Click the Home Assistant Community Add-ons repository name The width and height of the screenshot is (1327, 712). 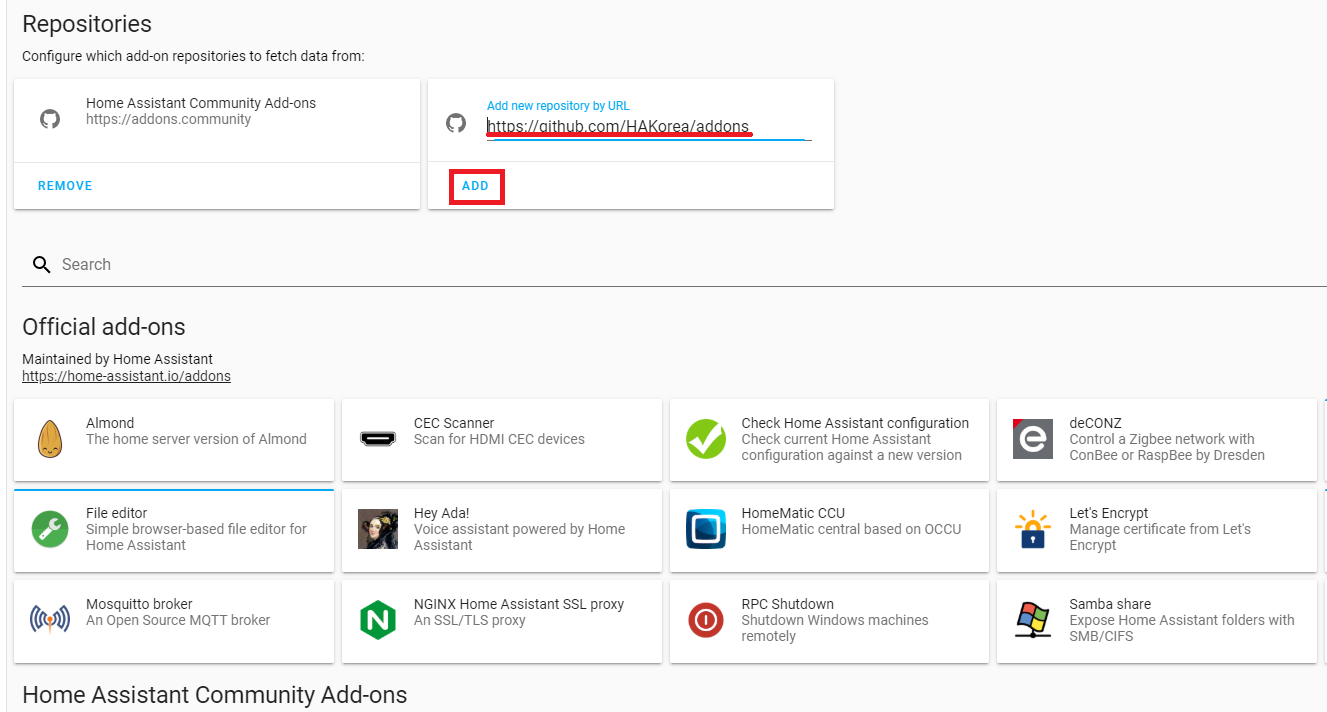point(201,103)
